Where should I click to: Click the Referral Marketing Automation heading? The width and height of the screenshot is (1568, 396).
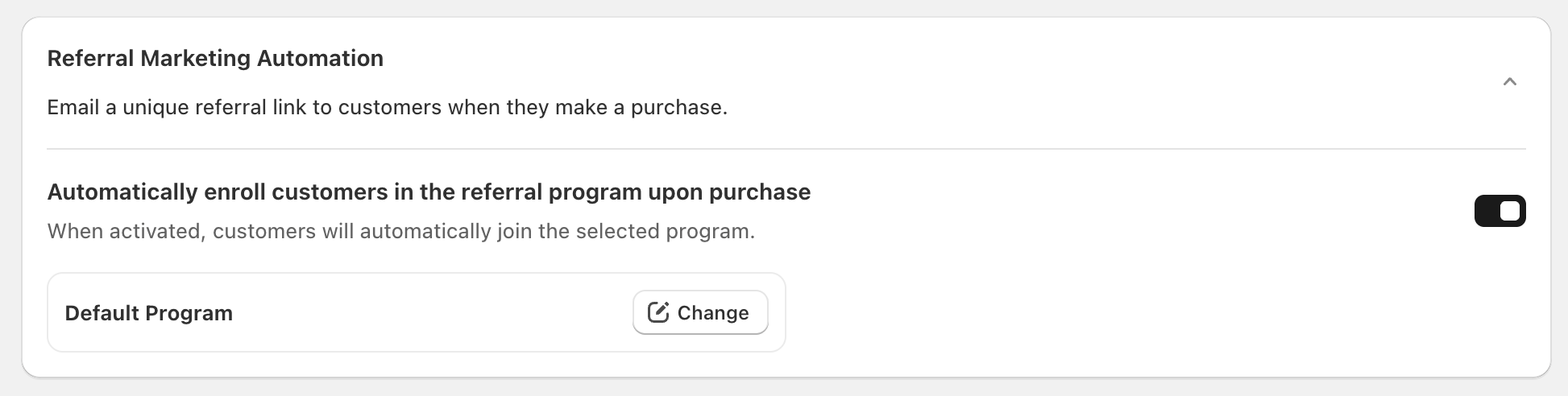tap(215, 59)
